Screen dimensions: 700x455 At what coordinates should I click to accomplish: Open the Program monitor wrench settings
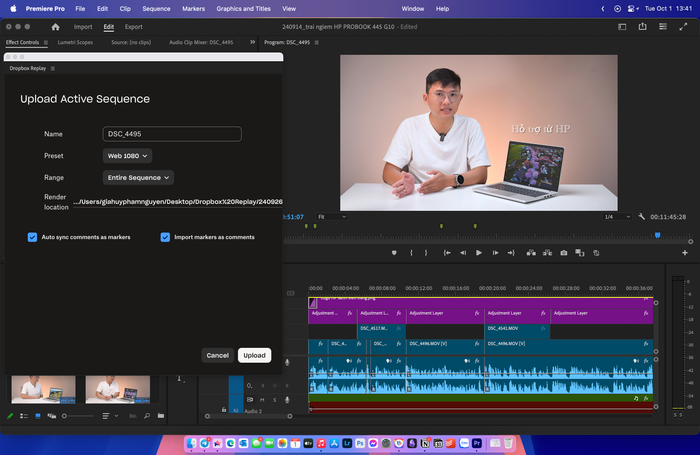(642, 216)
